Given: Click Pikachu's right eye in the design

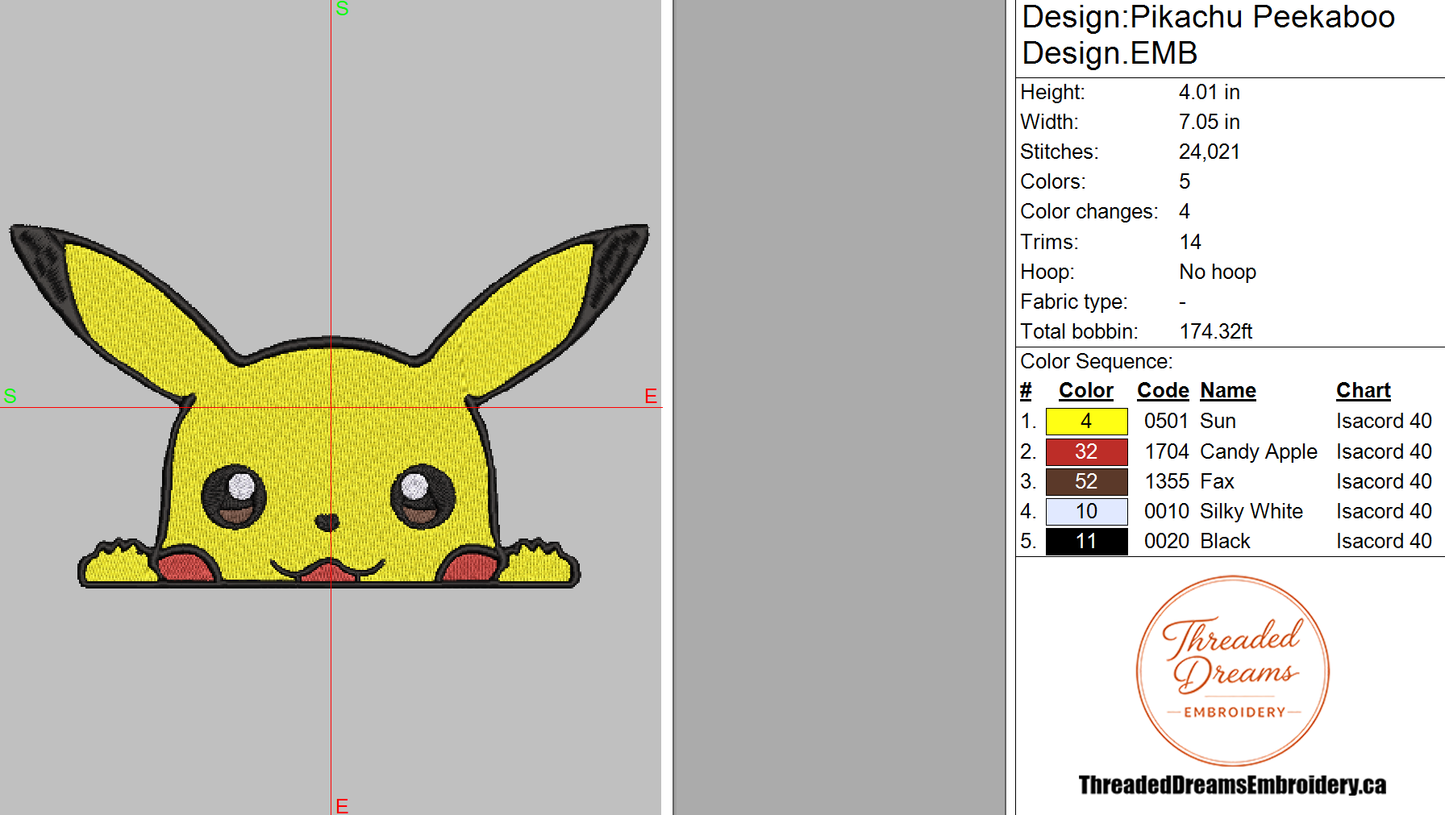Looking at the screenshot, I should (x=422, y=497).
